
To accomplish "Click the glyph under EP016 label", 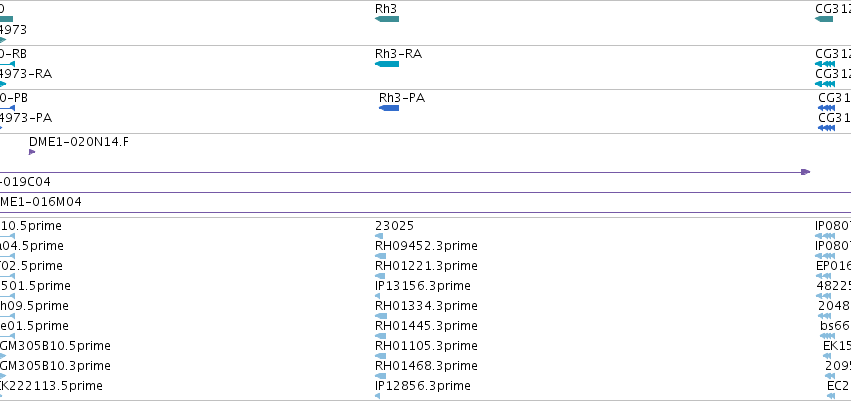I will (x=823, y=276).
